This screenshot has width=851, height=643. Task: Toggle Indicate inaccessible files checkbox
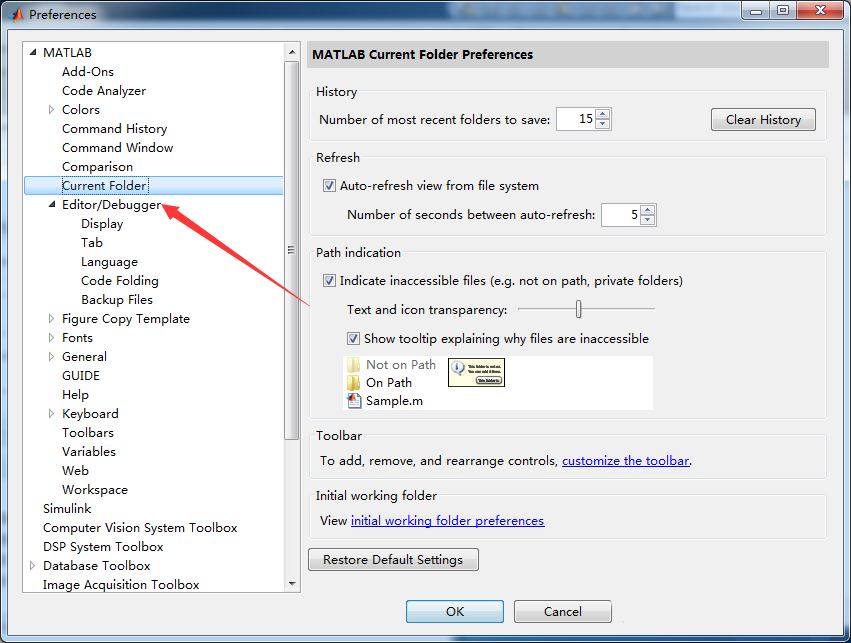pyautogui.click(x=329, y=281)
